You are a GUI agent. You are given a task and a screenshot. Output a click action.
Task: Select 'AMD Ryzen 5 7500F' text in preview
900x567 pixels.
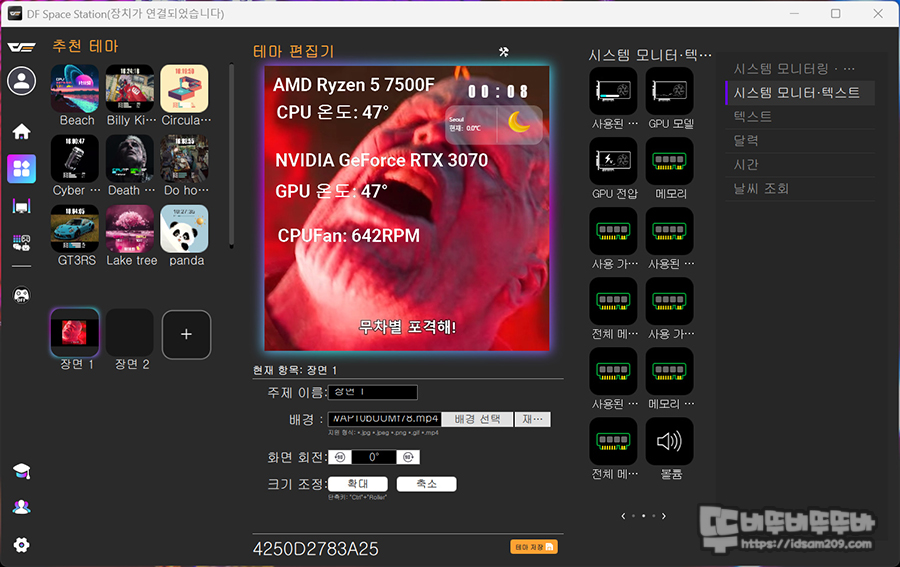[354, 85]
